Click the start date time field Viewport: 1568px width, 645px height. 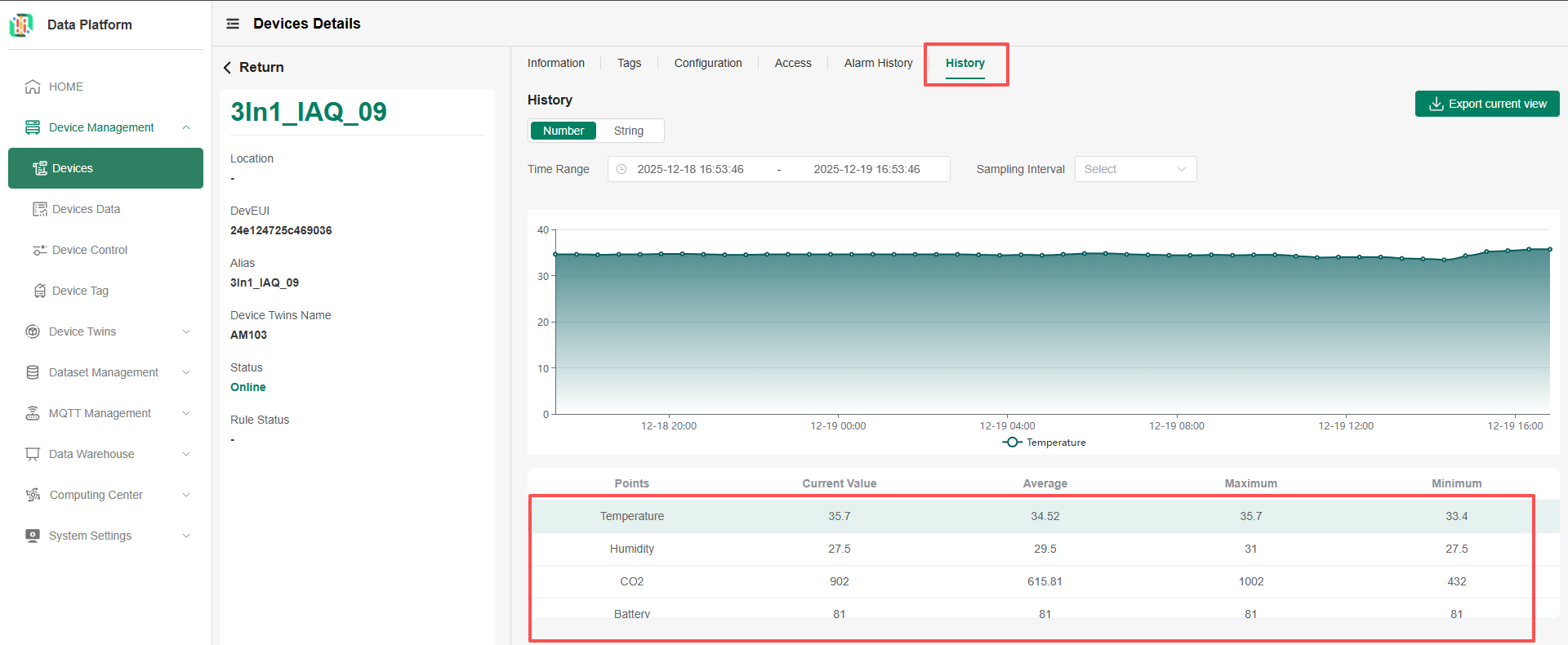pyautogui.click(x=690, y=169)
